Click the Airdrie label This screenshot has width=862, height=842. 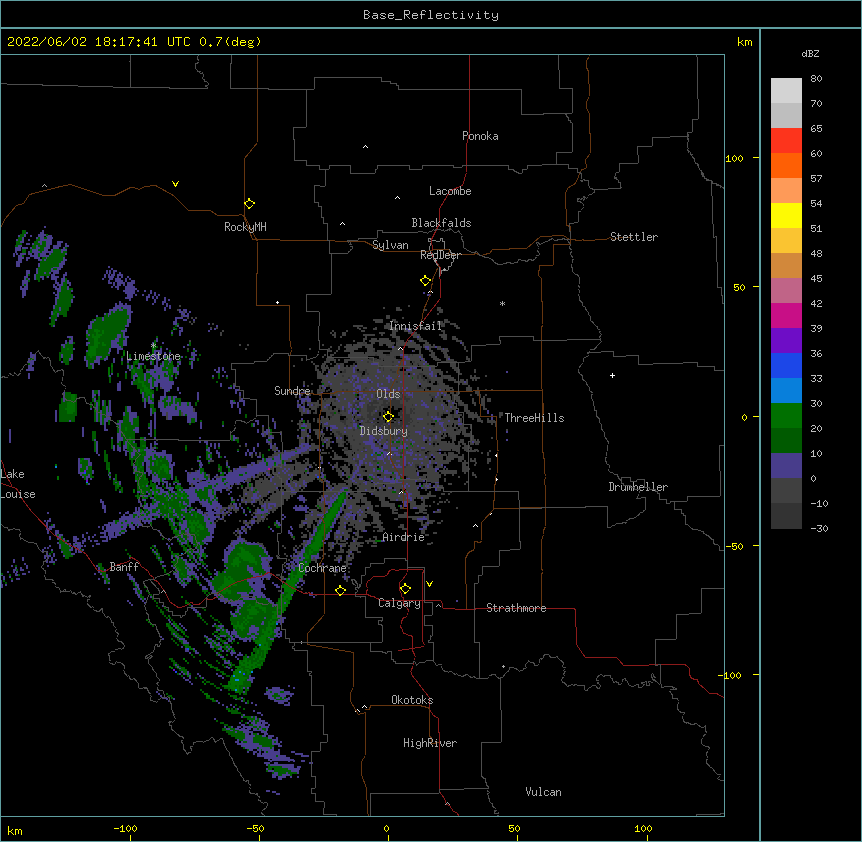click(x=404, y=537)
